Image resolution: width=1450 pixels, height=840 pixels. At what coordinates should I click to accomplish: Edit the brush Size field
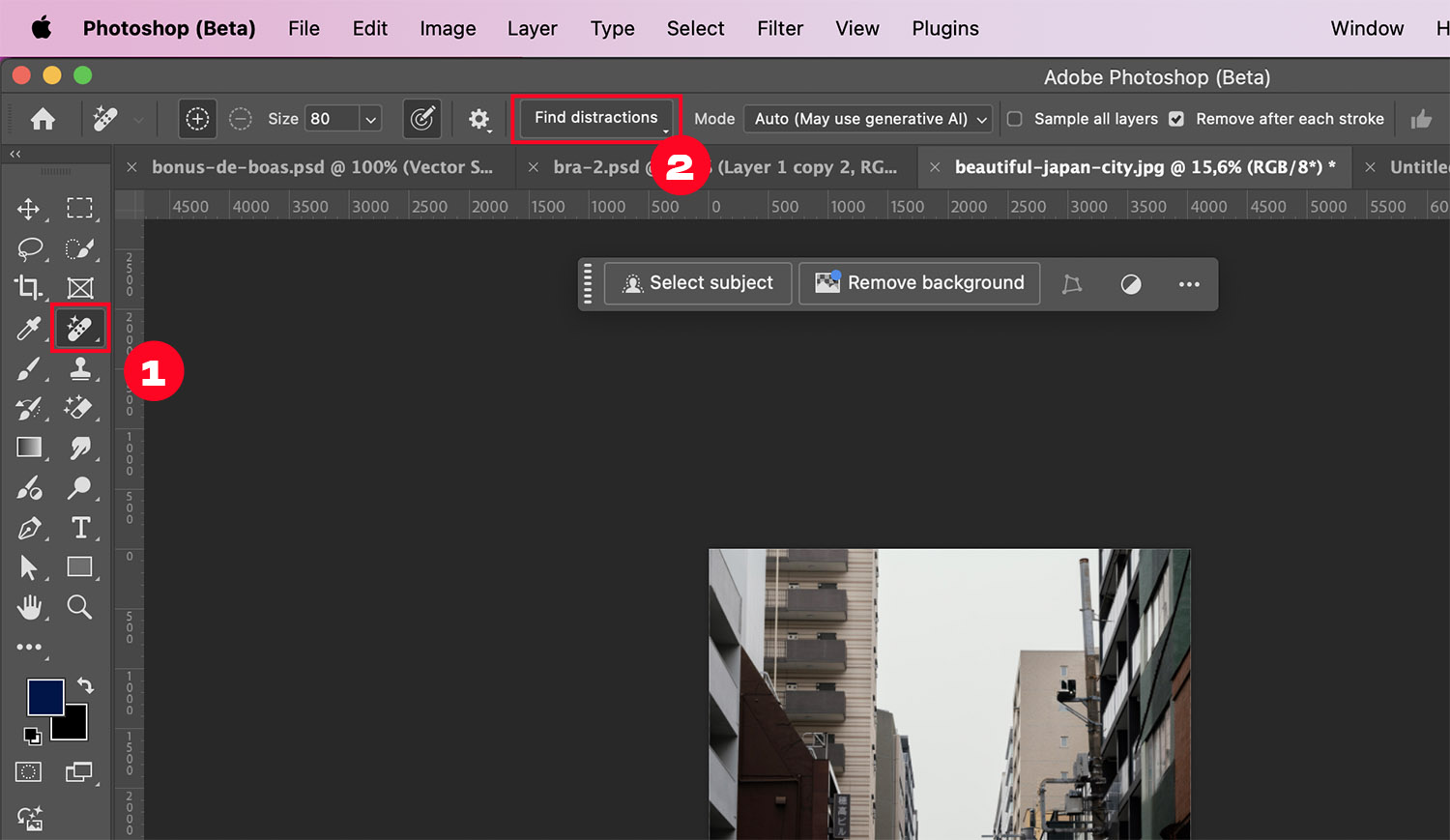[x=332, y=119]
